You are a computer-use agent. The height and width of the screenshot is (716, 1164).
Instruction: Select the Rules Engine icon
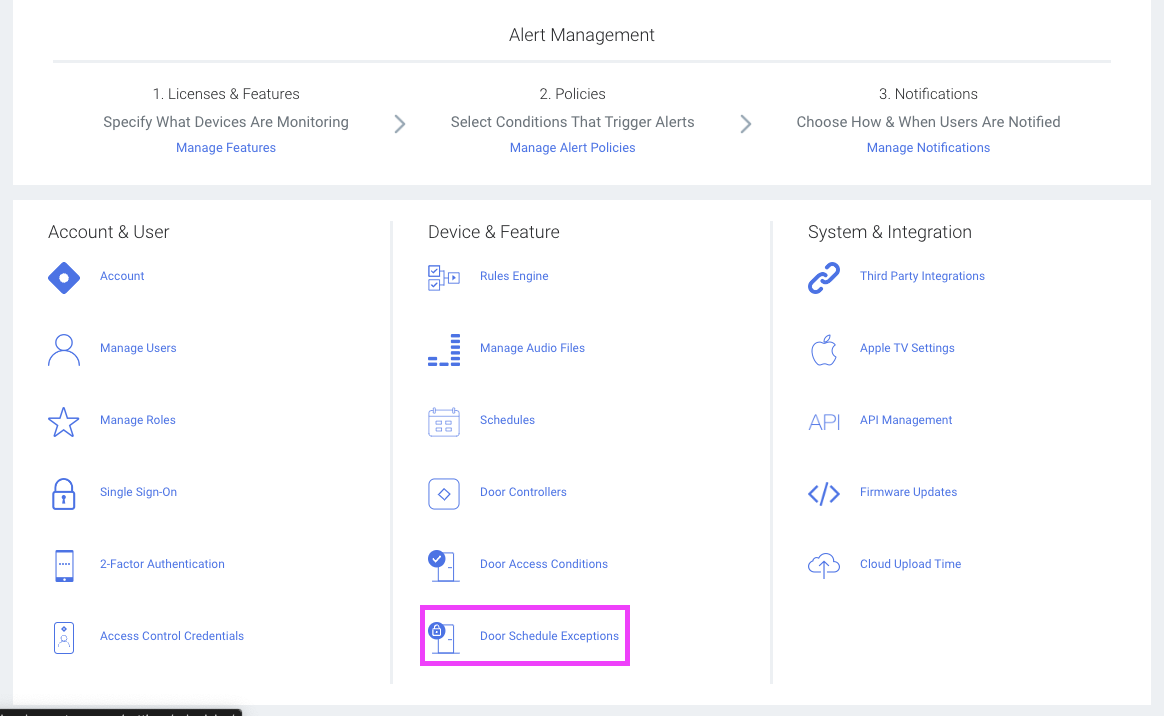pyautogui.click(x=443, y=277)
